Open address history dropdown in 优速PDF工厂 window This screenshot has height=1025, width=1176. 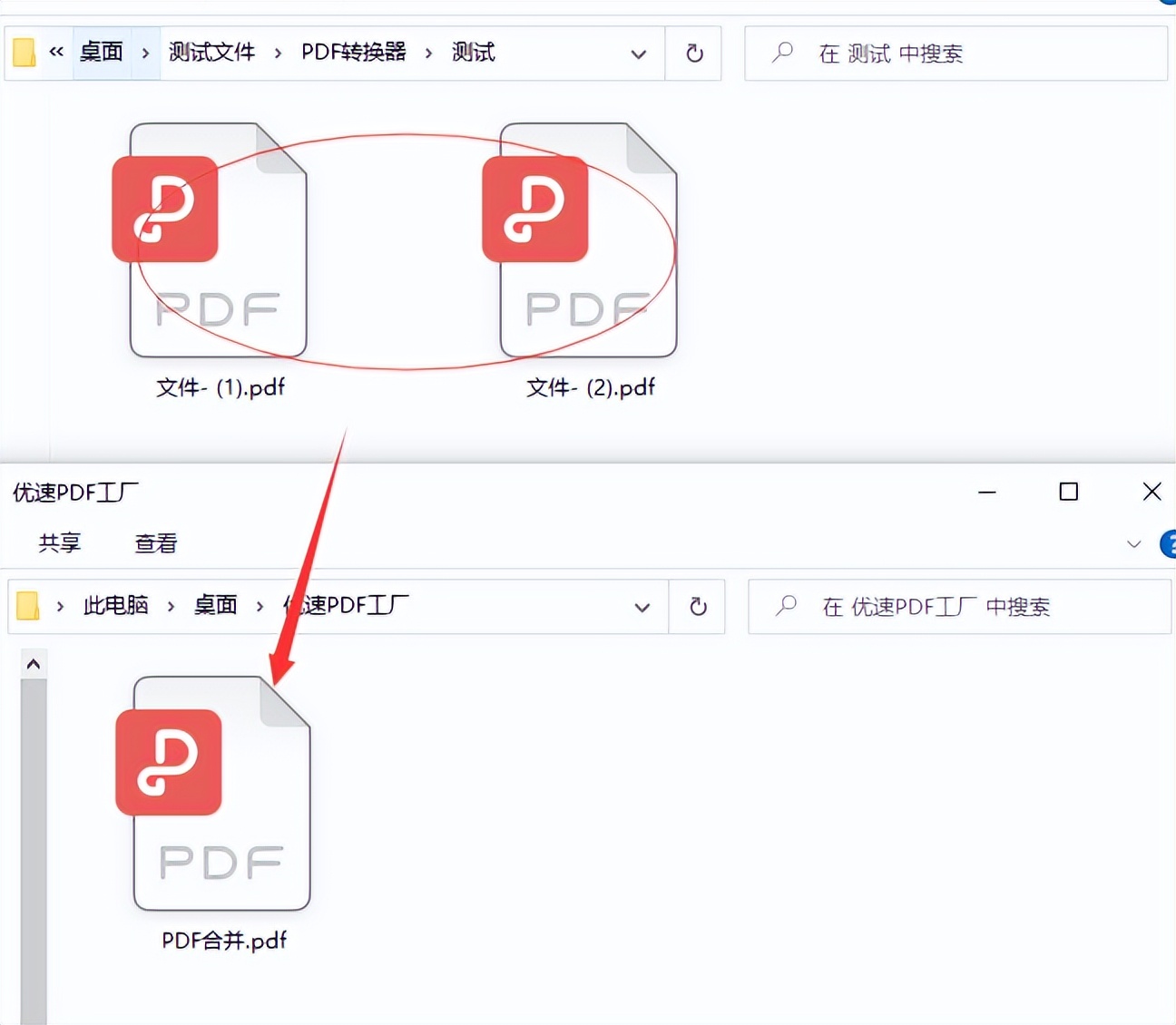click(642, 607)
